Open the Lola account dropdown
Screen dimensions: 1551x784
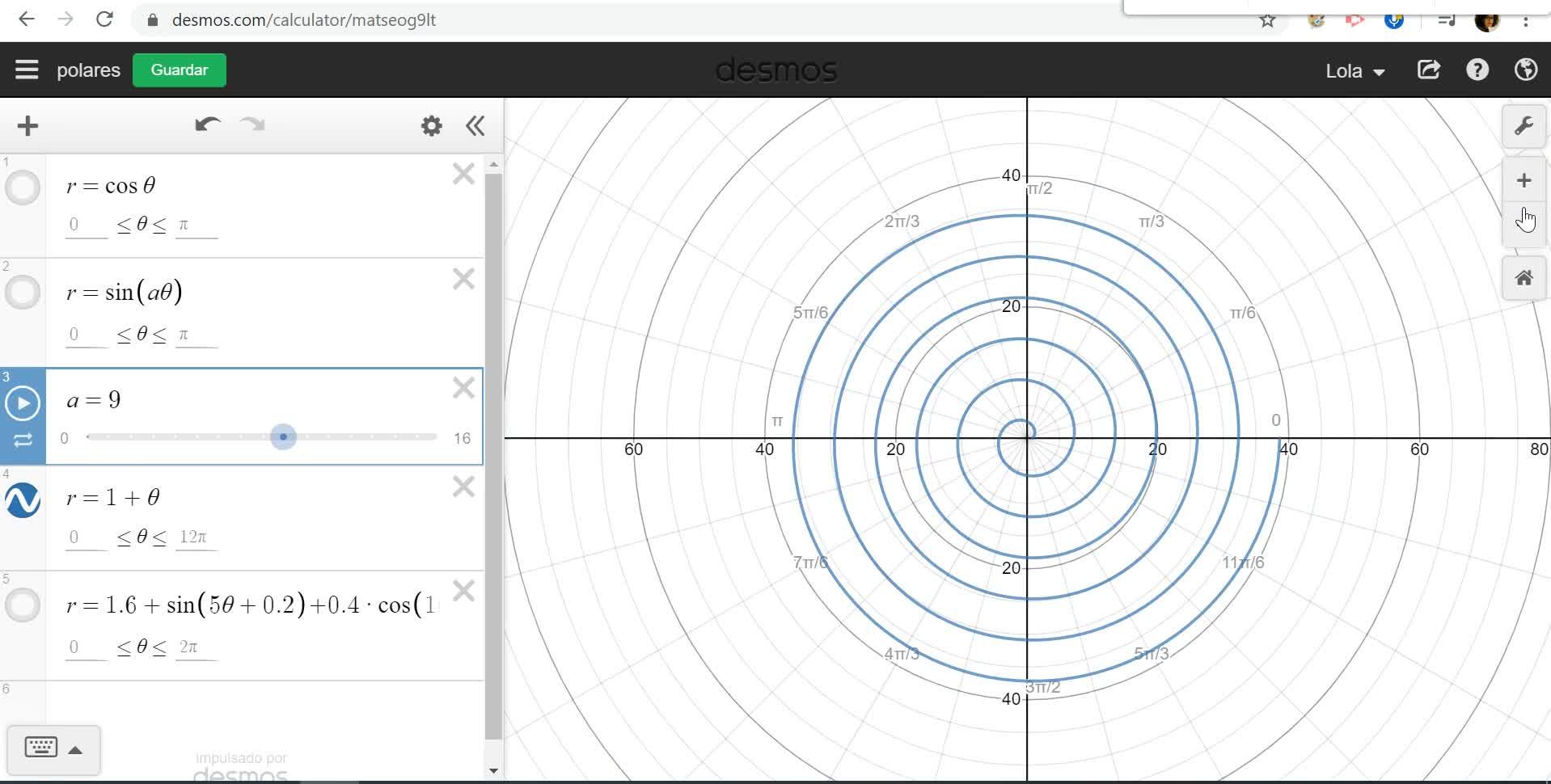(x=1354, y=71)
